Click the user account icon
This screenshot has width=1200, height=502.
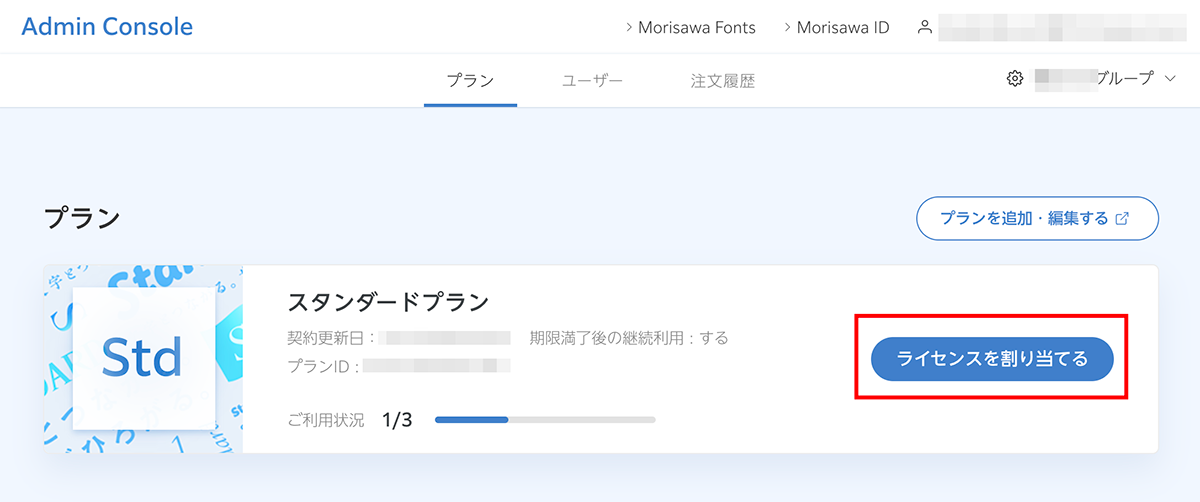point(925,28)
